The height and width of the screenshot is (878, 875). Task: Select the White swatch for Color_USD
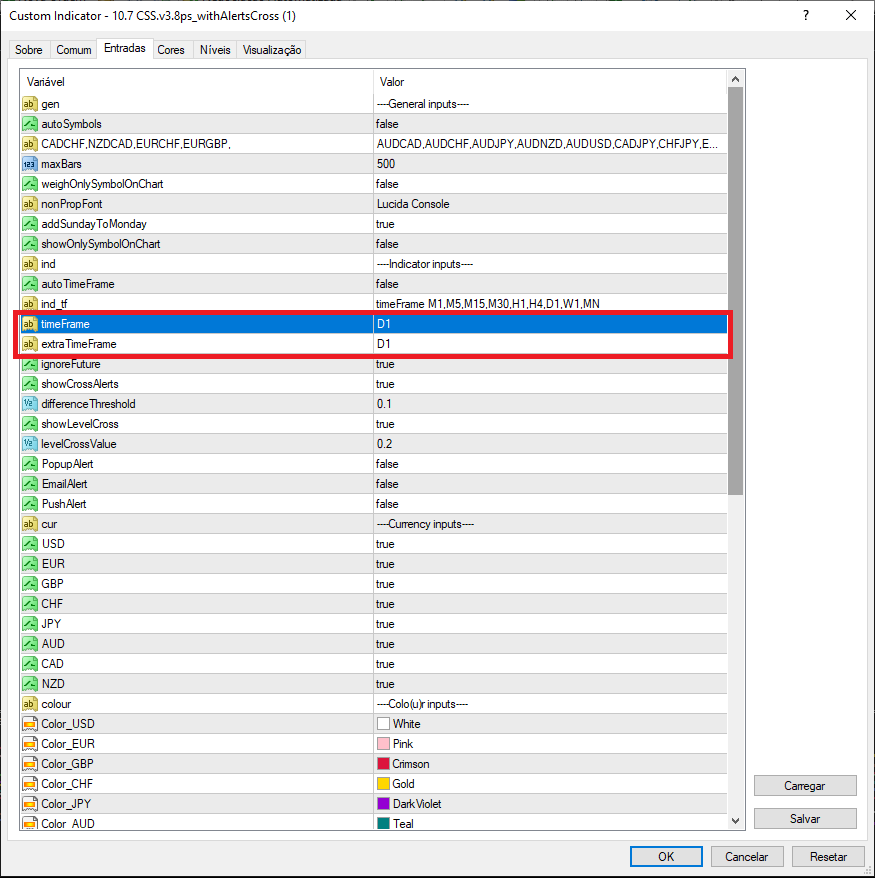pyautogui.click(x=383, y=724)
